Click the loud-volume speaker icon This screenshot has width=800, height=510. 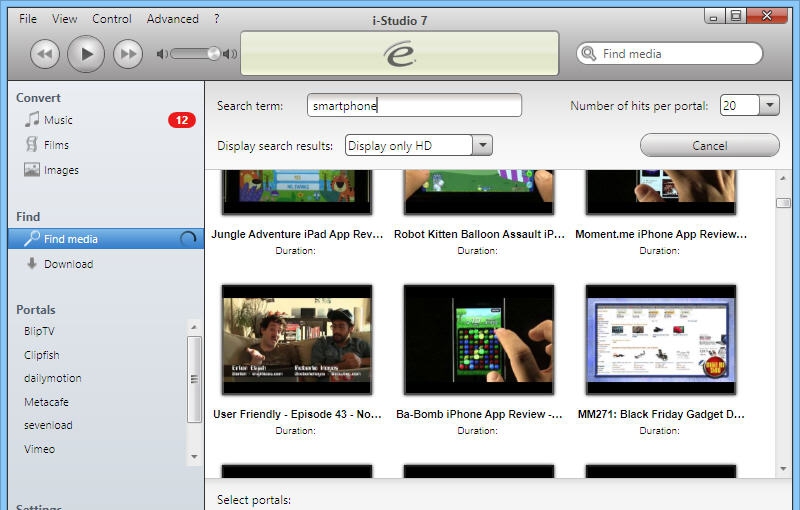click(x=230, y=54)
